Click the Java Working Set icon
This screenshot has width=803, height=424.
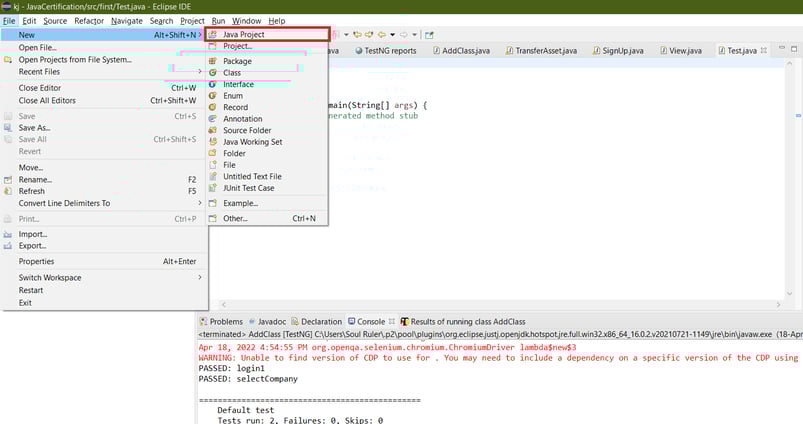[x=213, y=142]
